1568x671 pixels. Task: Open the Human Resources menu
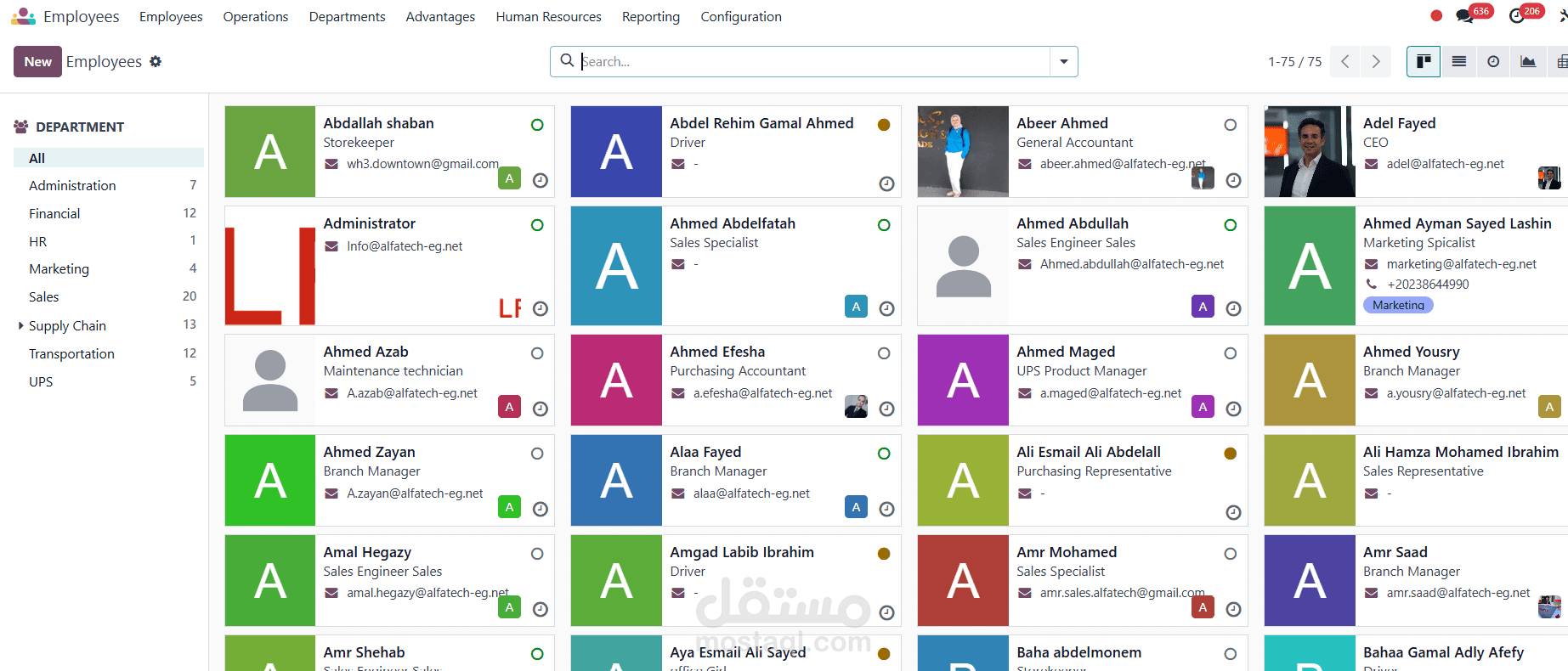point(549,16)
